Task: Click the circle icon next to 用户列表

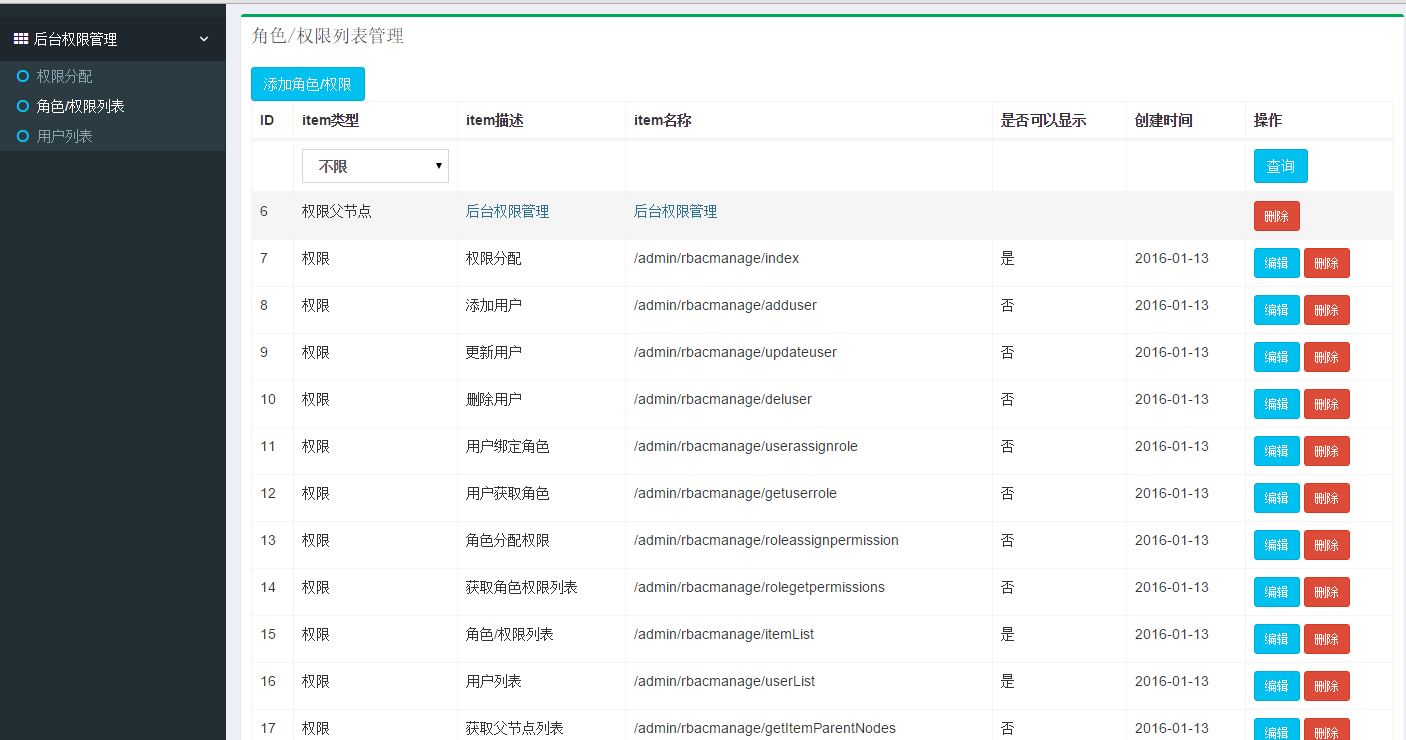Action: (x=23, y=136)
